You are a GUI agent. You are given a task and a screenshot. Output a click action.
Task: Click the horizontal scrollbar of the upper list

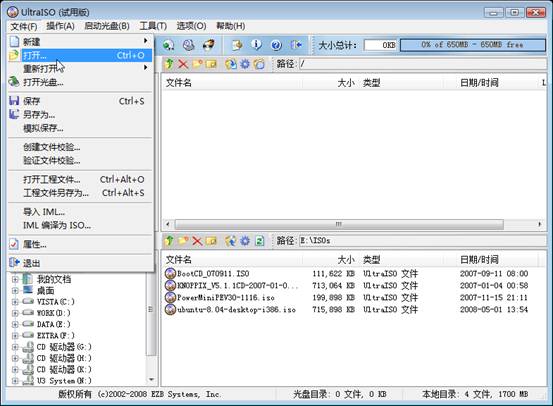click(x=353, y=224)
